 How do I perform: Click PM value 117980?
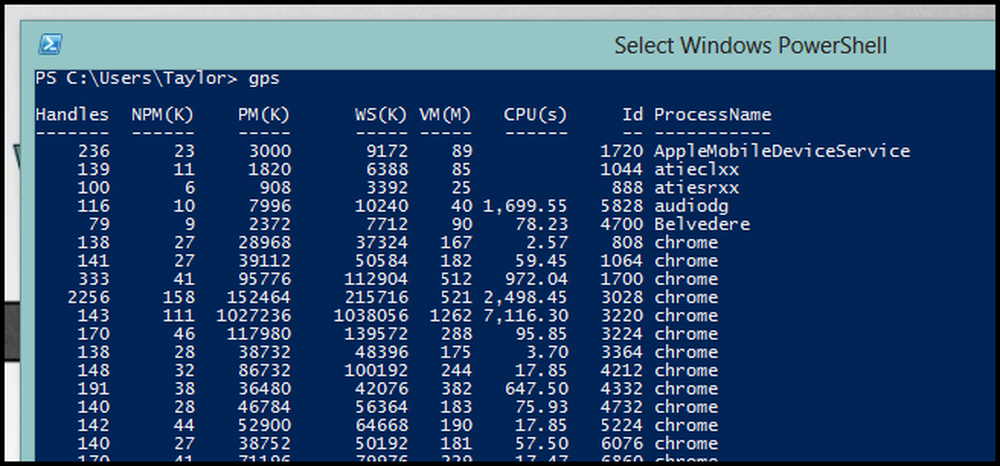(x=259, y=334)
